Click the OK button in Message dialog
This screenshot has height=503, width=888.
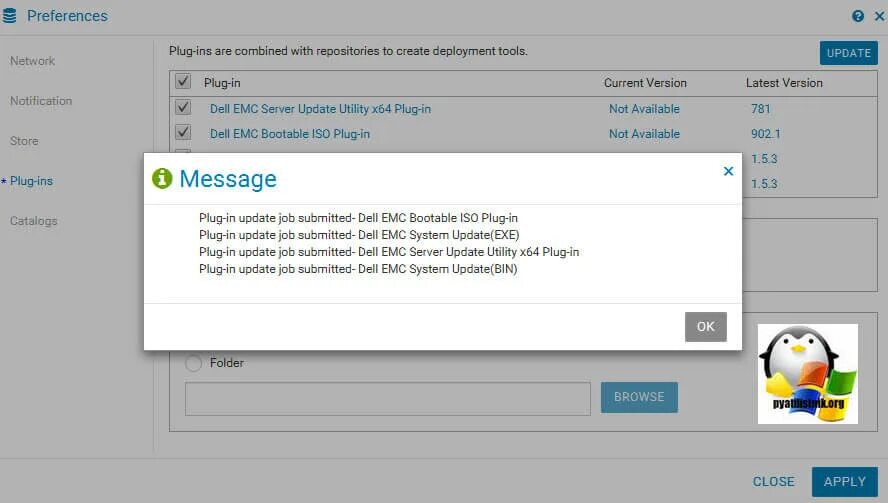point(706,327)
